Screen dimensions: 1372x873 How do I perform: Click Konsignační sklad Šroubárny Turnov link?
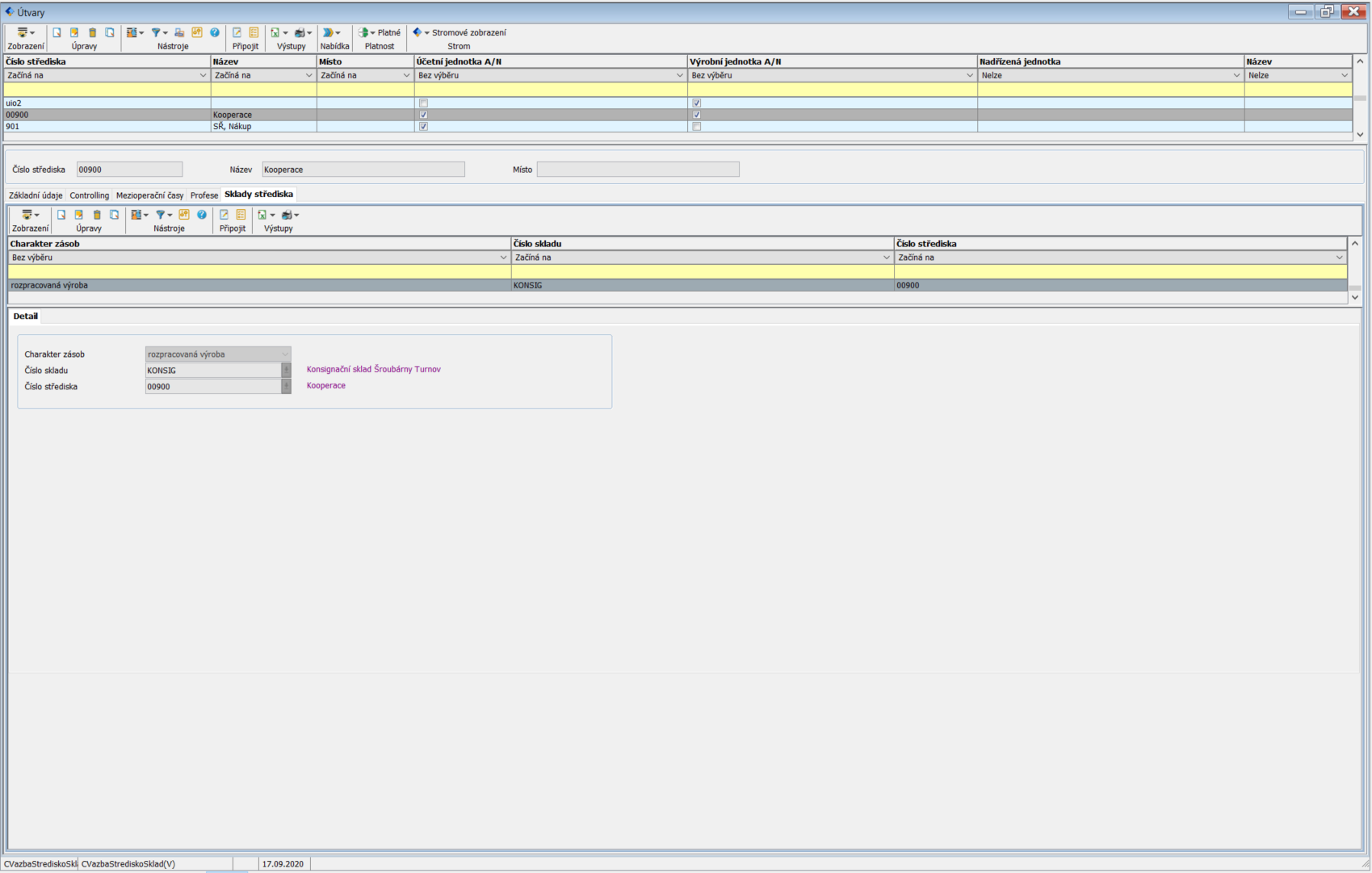373,369
